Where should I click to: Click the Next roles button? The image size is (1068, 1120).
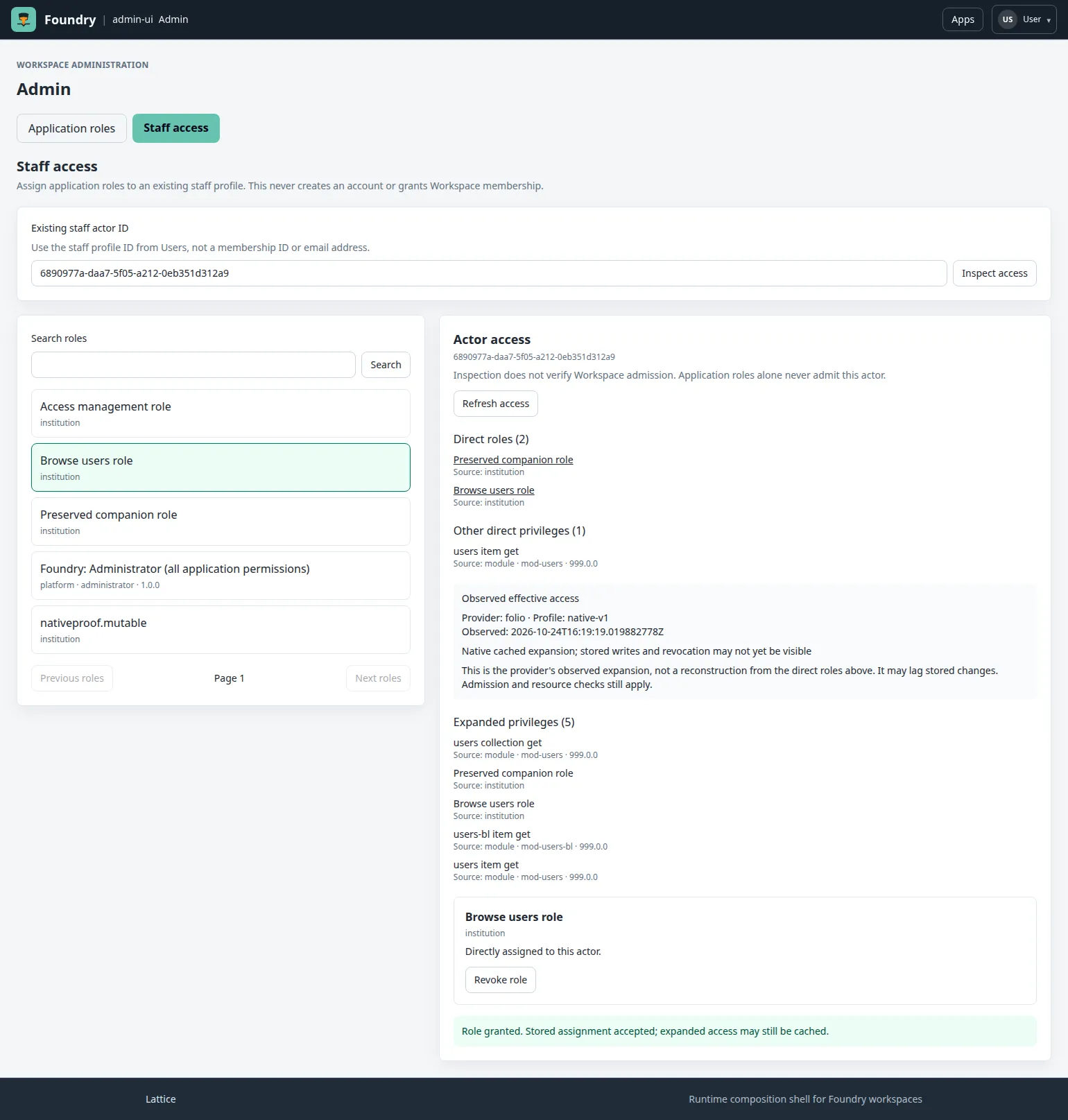click(x=378, y=678)
